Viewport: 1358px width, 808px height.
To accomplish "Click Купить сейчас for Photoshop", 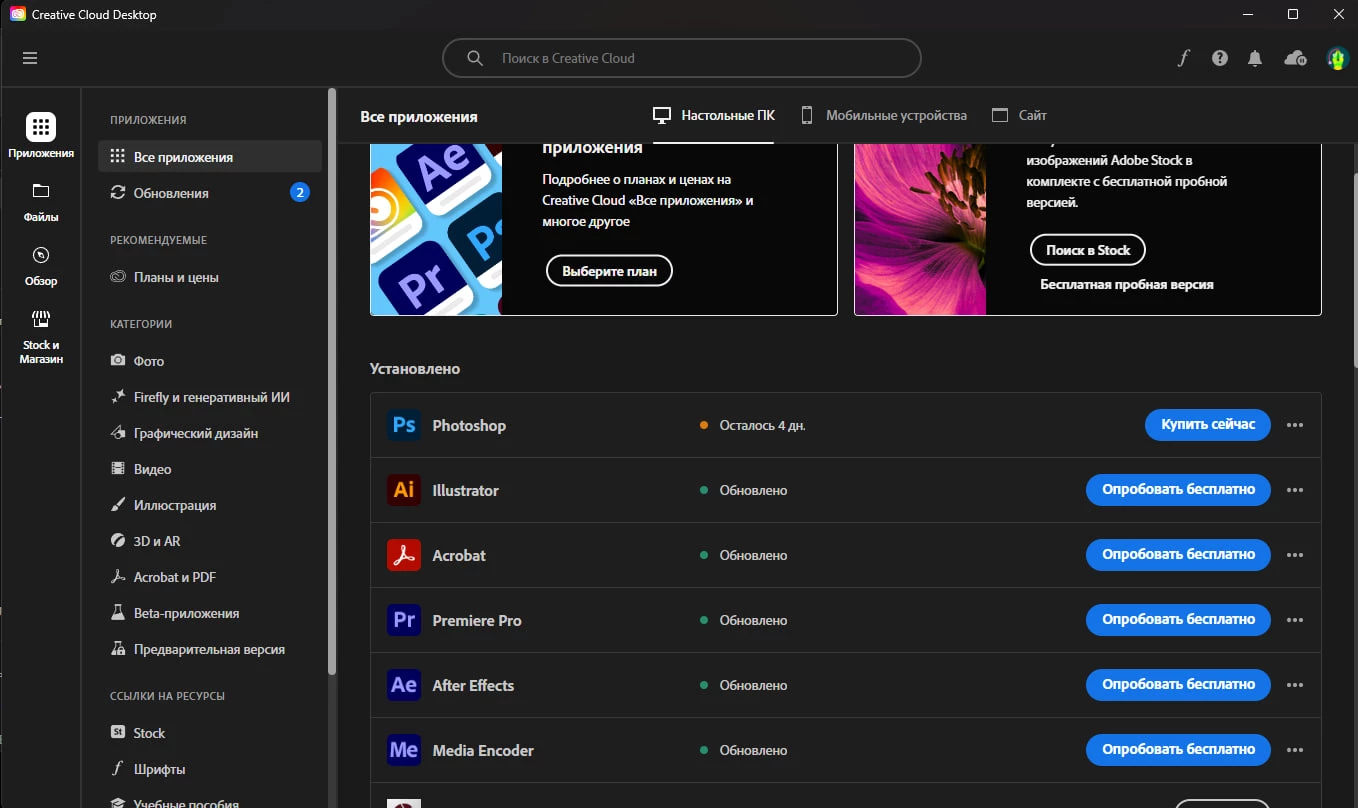I will pyautogui.click(x=1208, y=425).
